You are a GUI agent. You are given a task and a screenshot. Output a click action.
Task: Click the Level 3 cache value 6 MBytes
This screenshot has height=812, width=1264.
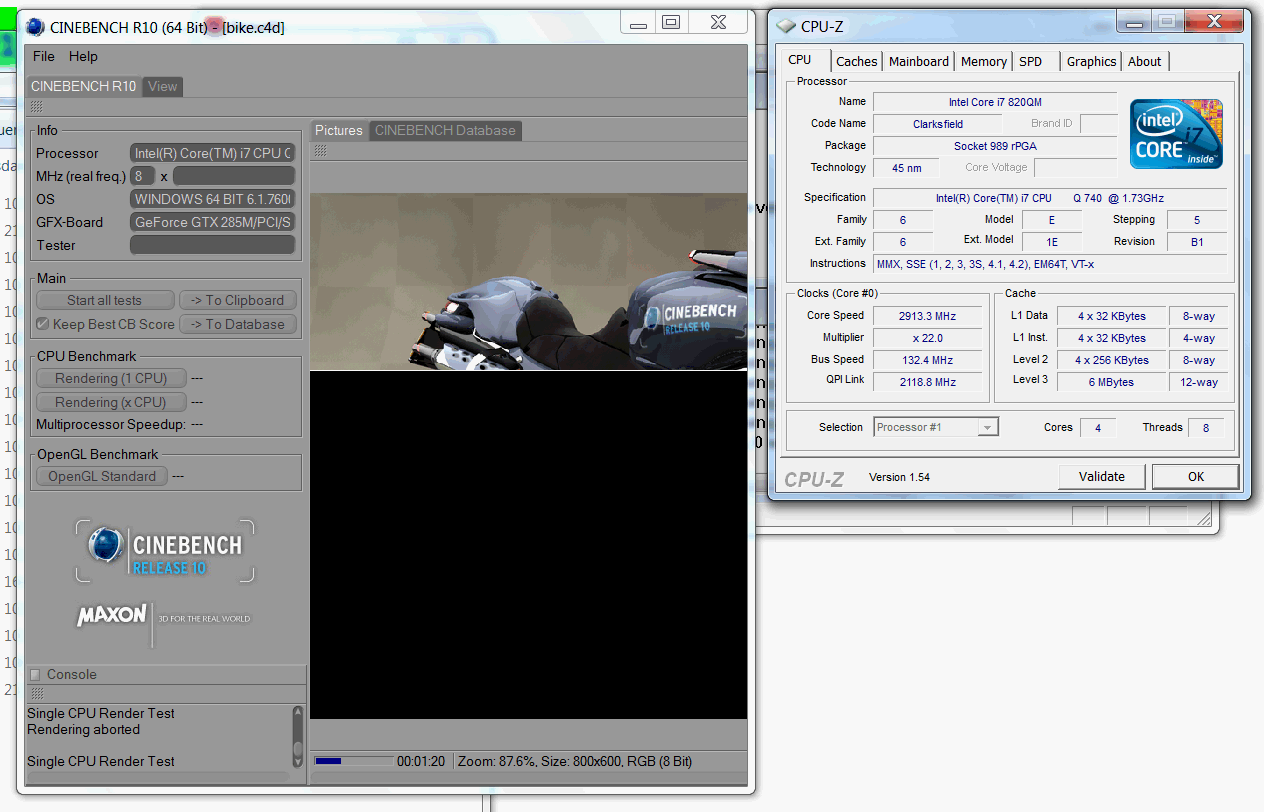click(x=1112, y=382)
